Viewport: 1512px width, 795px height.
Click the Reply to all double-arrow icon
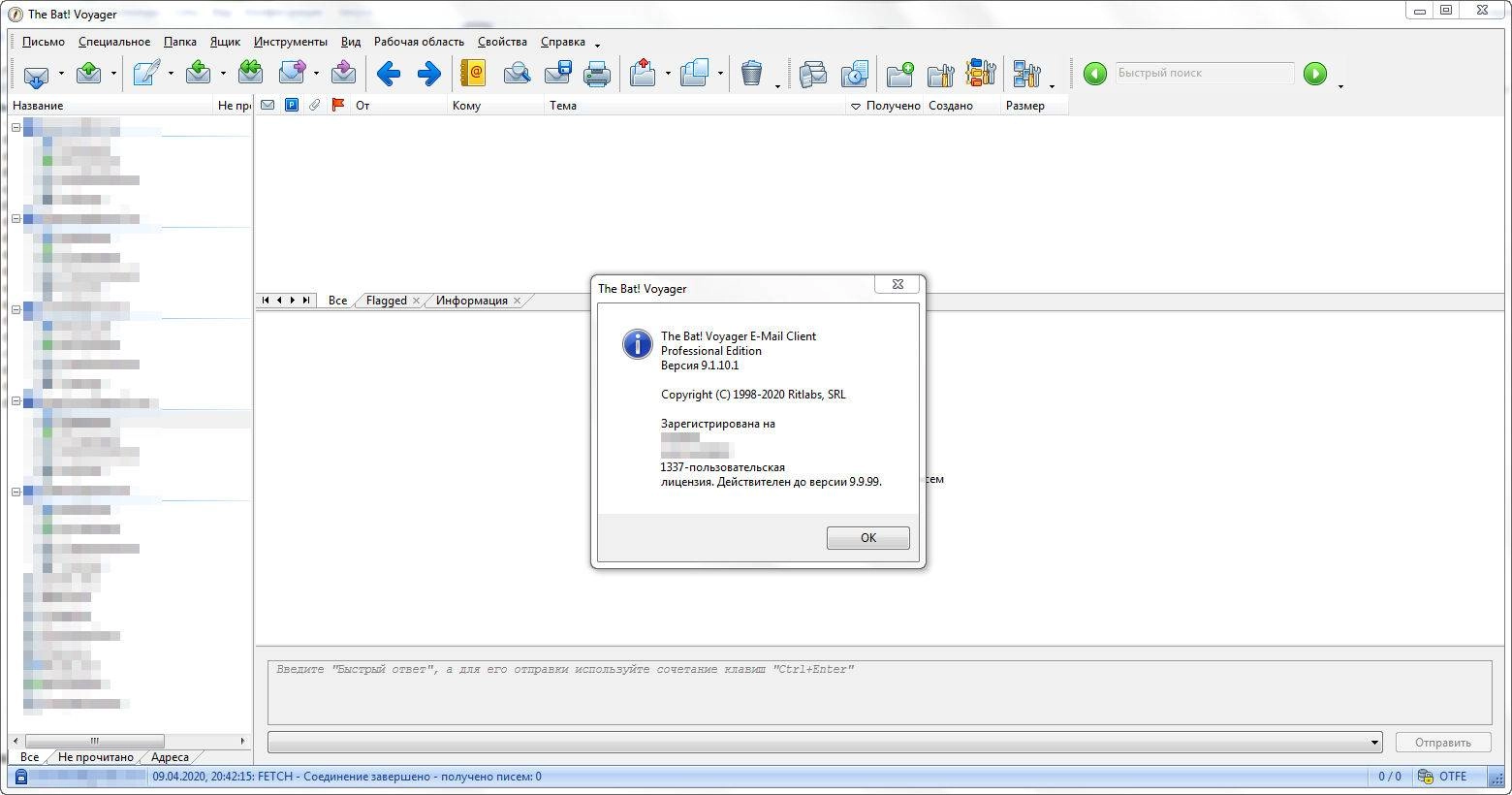pyautogui.click(x=251, y=74)
